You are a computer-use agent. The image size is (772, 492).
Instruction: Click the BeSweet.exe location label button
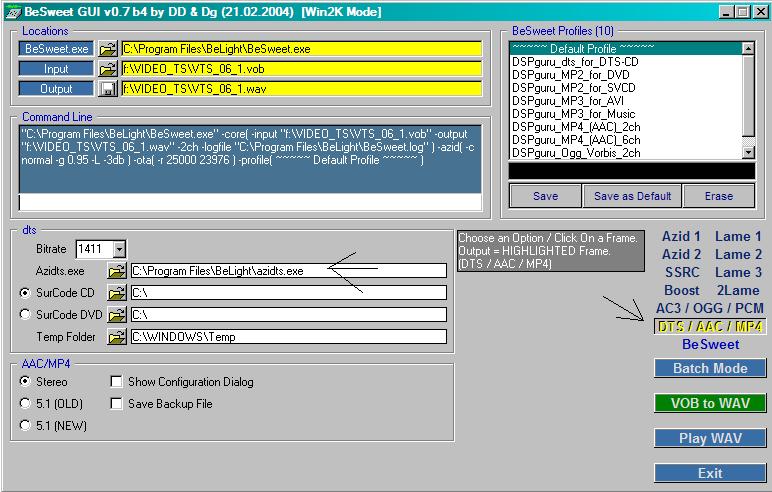tap(56, 49)
